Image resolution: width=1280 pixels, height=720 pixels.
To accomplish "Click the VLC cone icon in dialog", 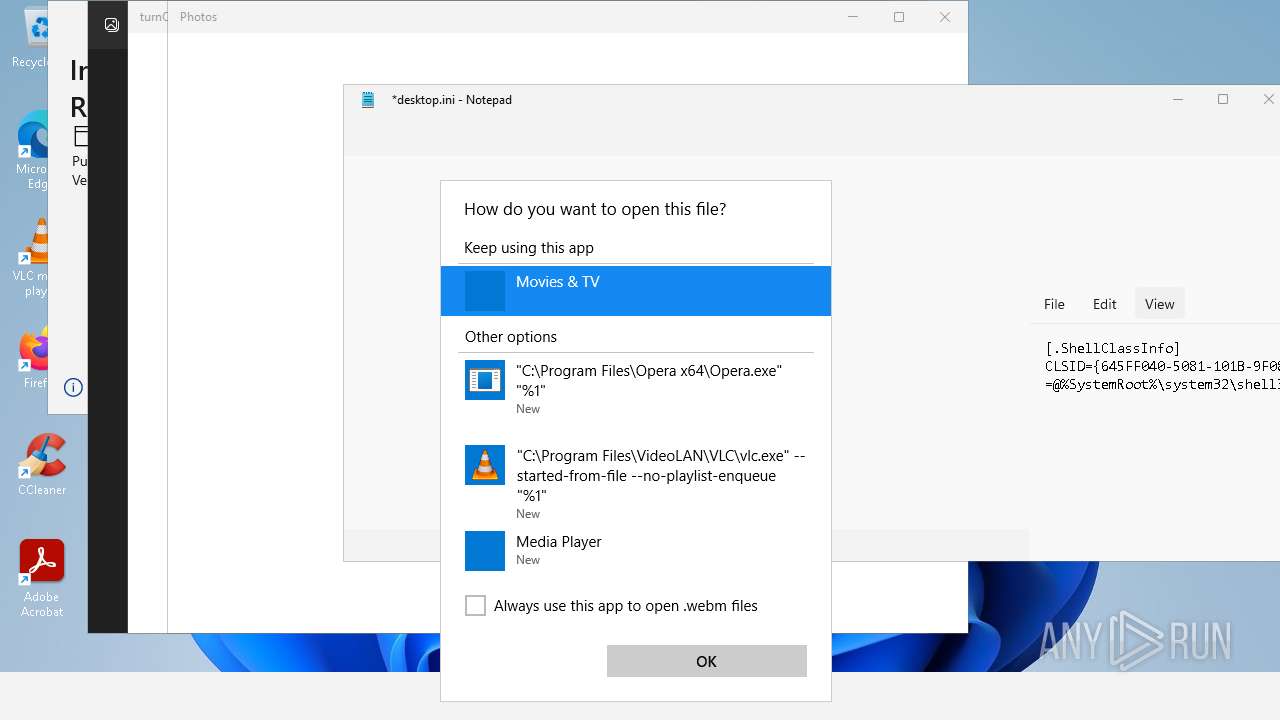I will click(485, 465).
